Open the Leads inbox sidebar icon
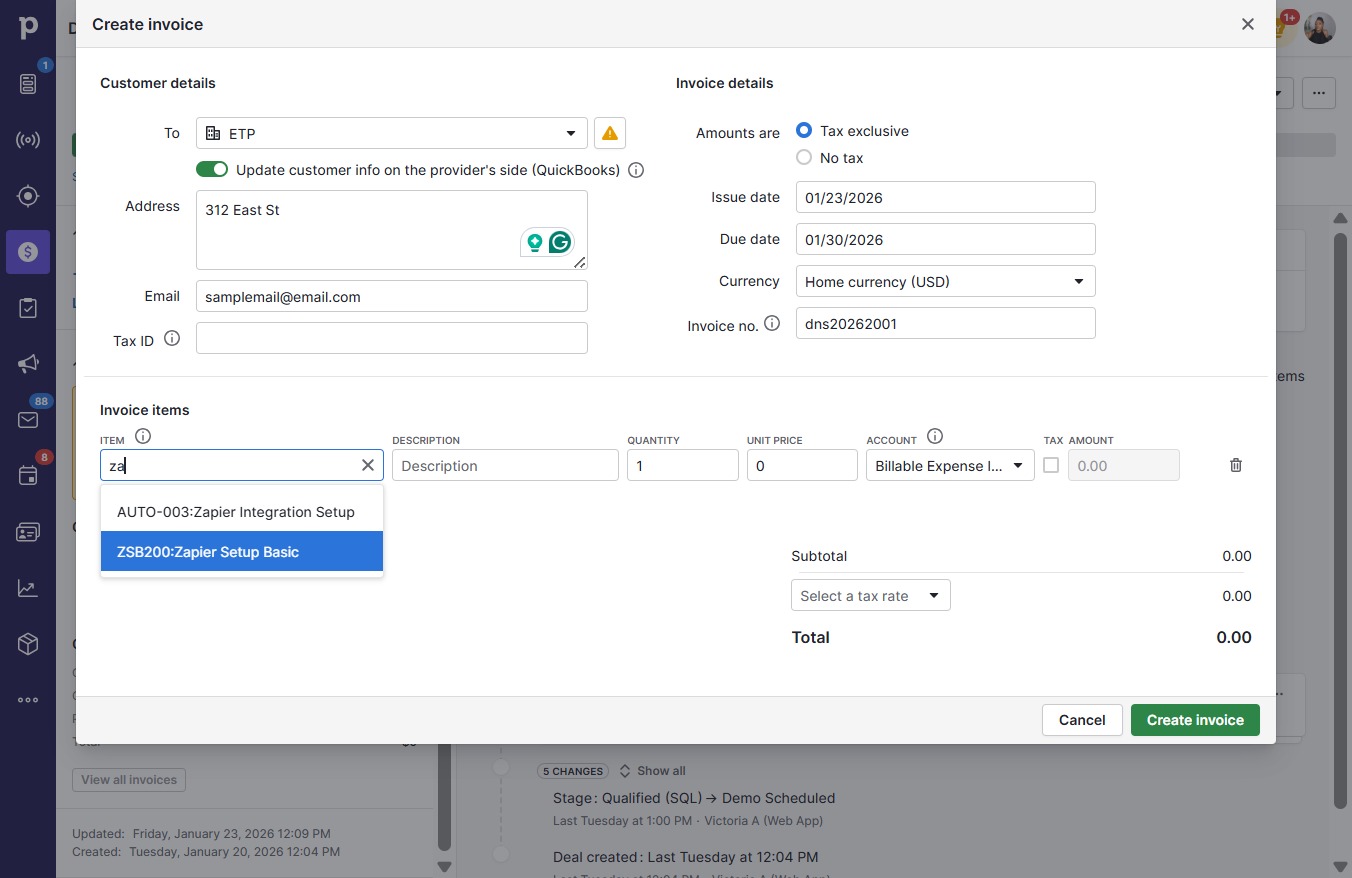The image size is (1352, 878). coord(28,84)
